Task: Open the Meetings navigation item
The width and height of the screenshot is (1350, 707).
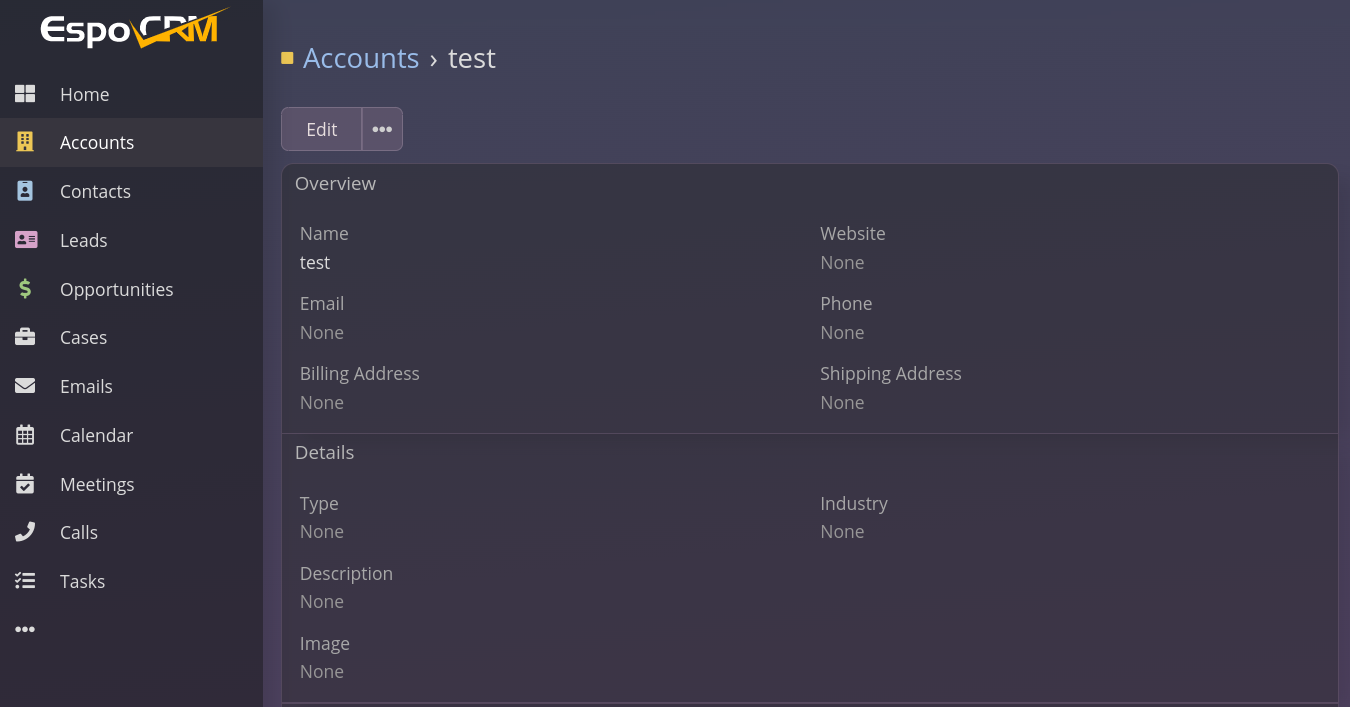Action: click(x=97, y=484)
